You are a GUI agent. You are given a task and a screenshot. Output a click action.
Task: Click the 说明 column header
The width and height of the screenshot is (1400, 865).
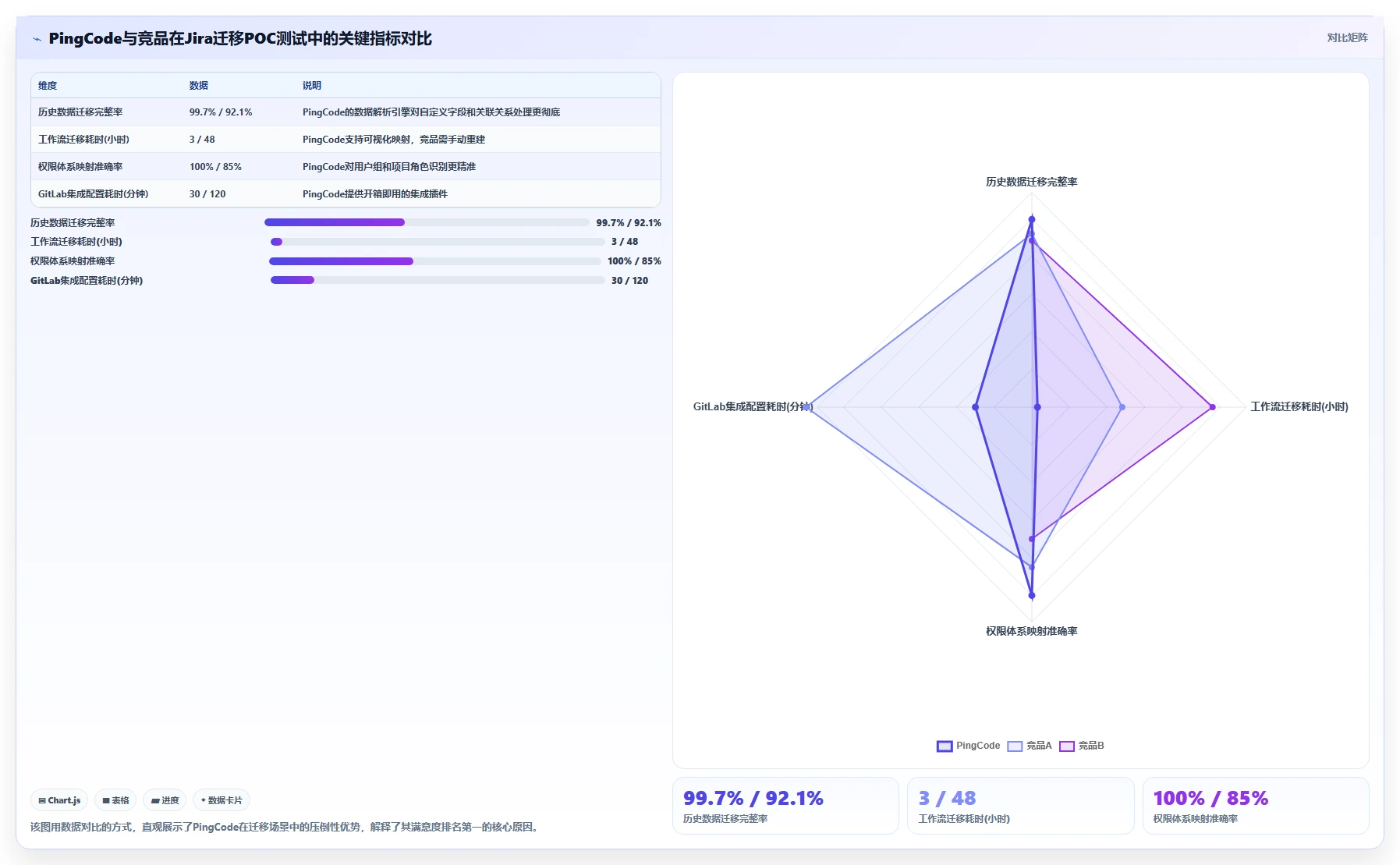[x=312, y=86]
